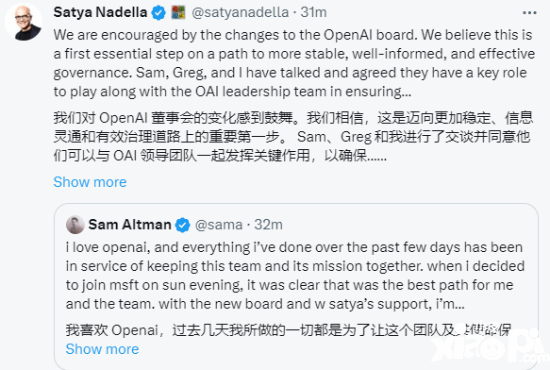Screen dimensions: 550x370
Task: Click the watermark logo in bottom corner
Action: pos(491,345)
